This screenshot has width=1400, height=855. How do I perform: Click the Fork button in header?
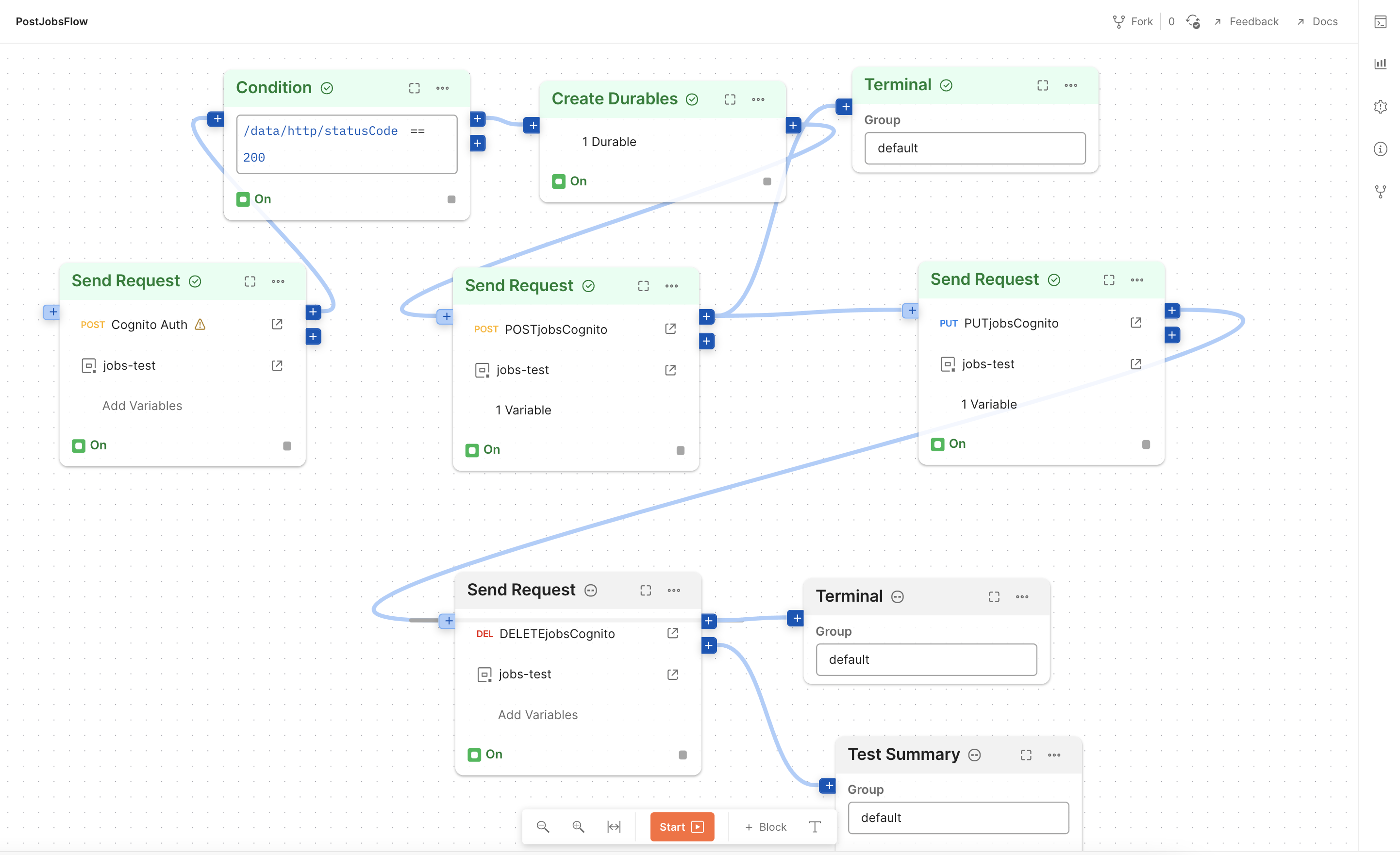click(1133, 21)
